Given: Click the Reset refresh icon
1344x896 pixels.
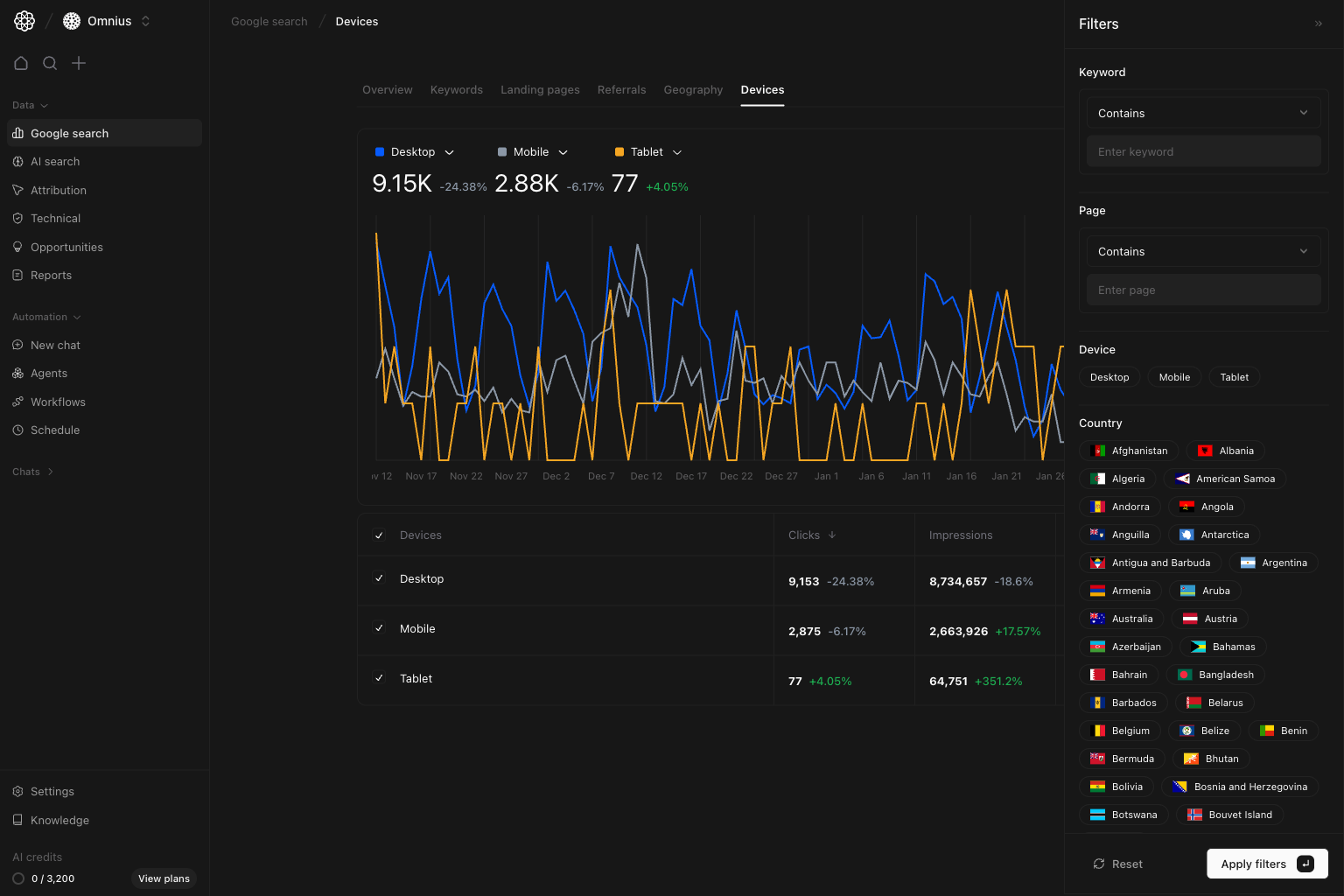Looking at the screenshot, I should pyautogui.click(x=1099, y=864).
